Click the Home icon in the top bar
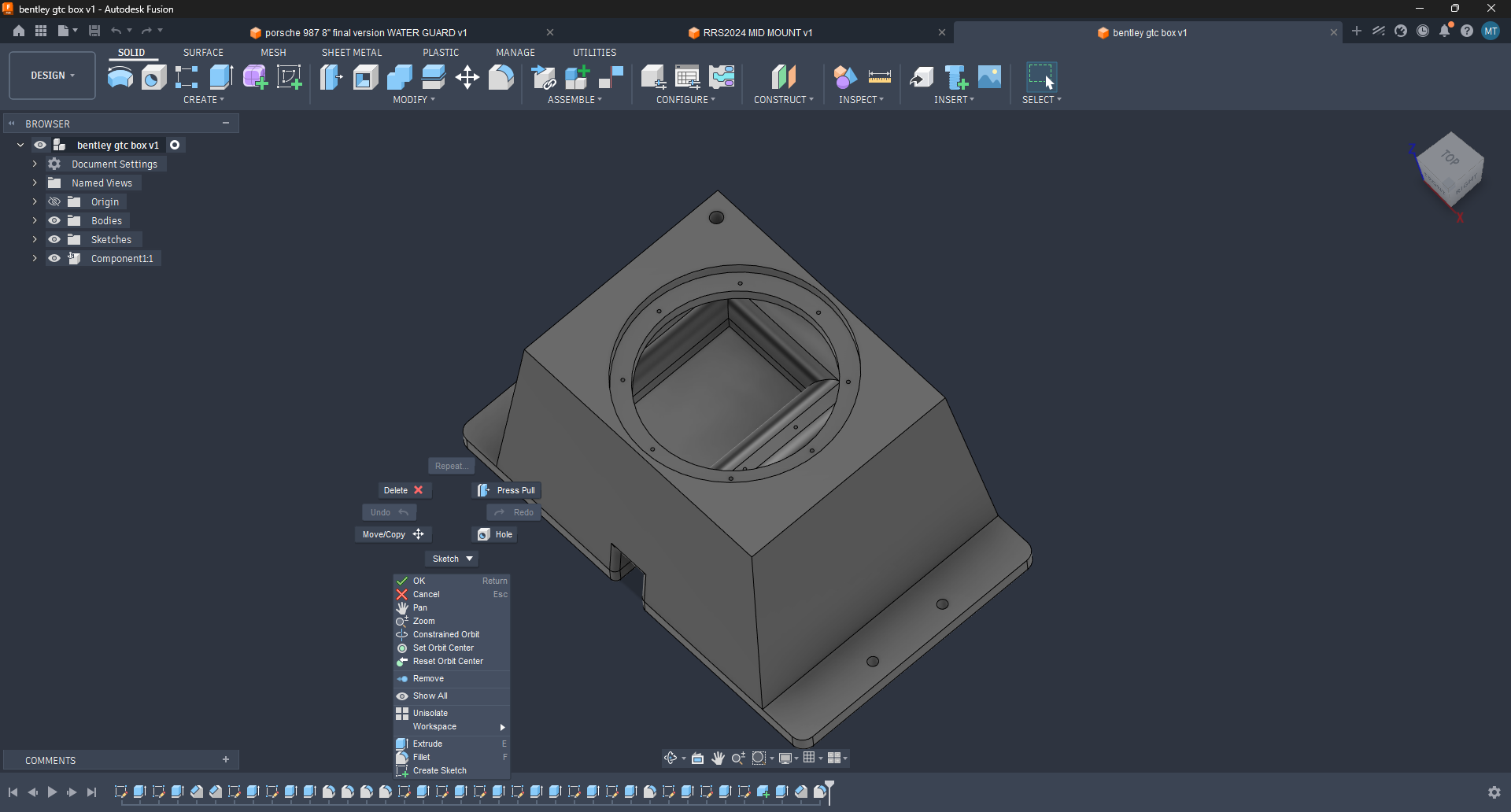The image size is (1511, 812). coord(19,31)
